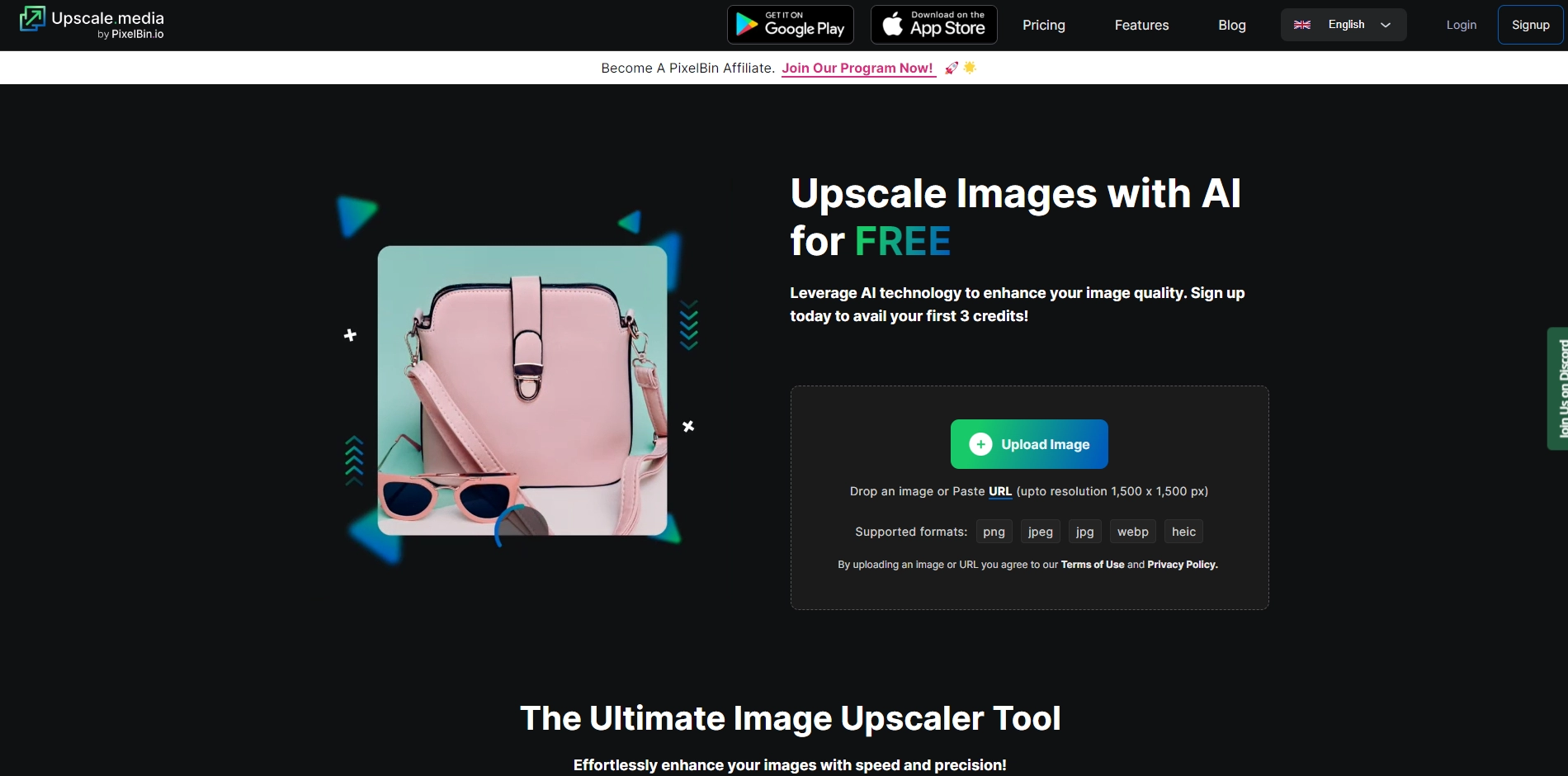Click the Login link

[x=1461, y=25]
